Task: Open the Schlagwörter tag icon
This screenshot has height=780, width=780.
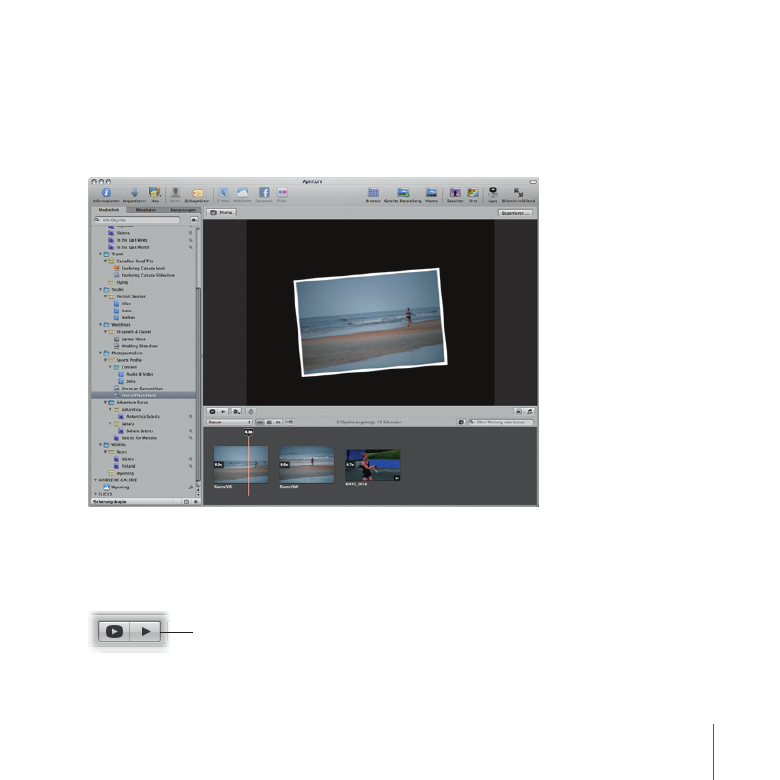Action: [197, 193]
